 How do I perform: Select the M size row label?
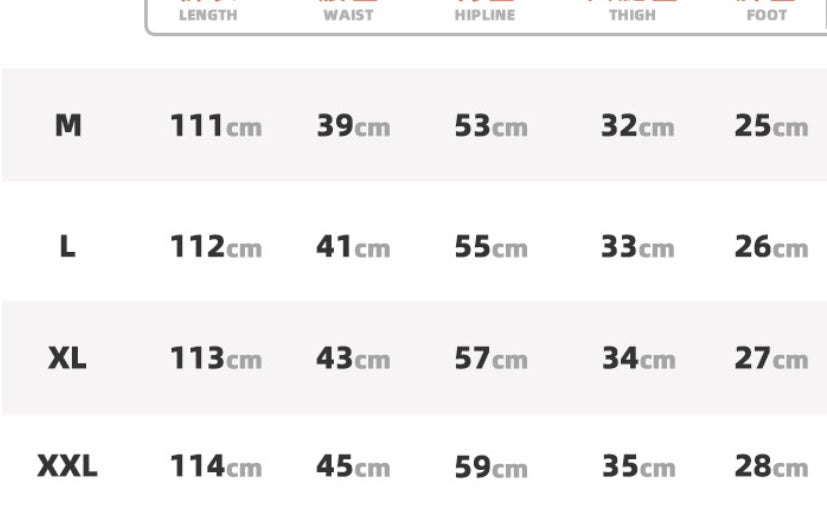tap(67, 126)
